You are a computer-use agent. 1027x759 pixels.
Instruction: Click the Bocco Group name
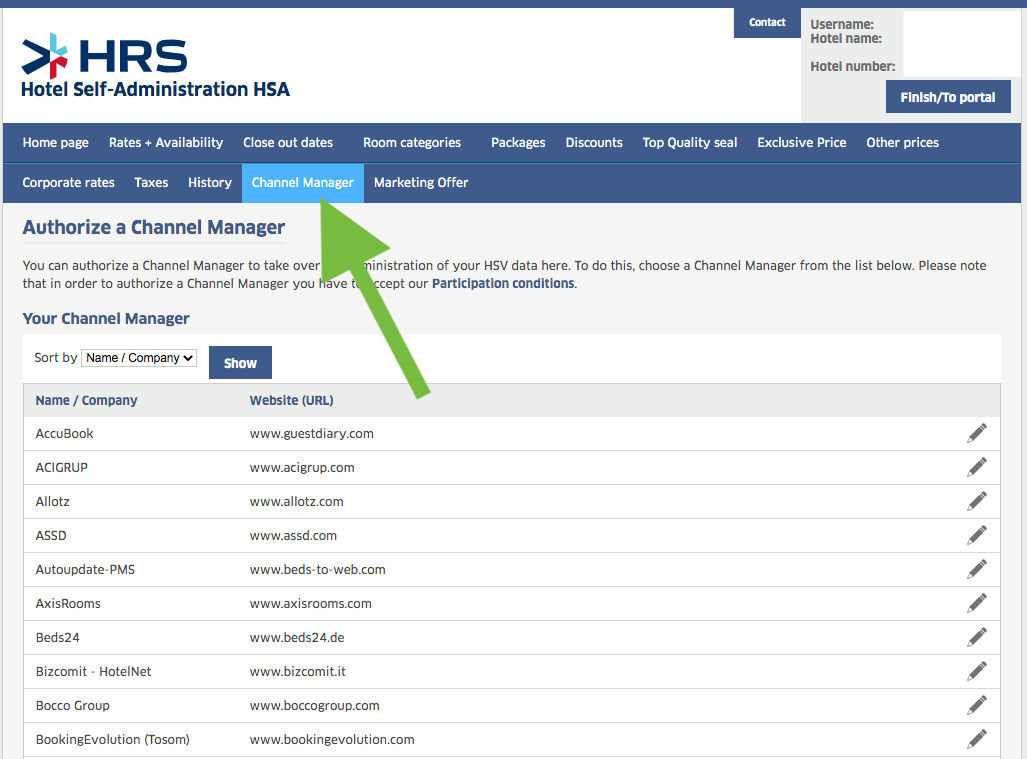pyautogui.click(x=73, y=706)
